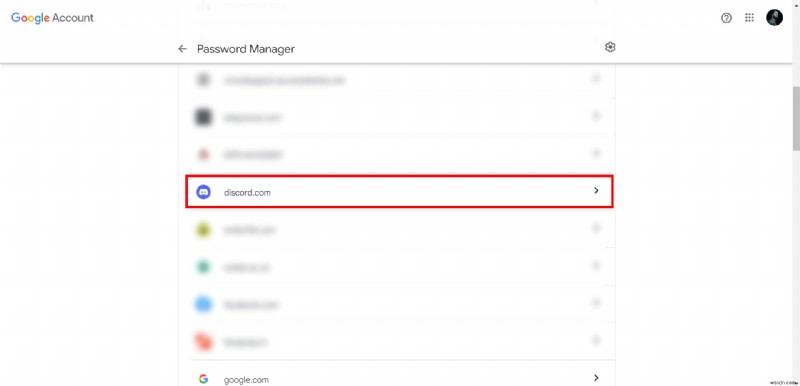This screenshot has width=800, height=386.
Task: Click the Discord logo icon
Action: (x=203, y=192)
